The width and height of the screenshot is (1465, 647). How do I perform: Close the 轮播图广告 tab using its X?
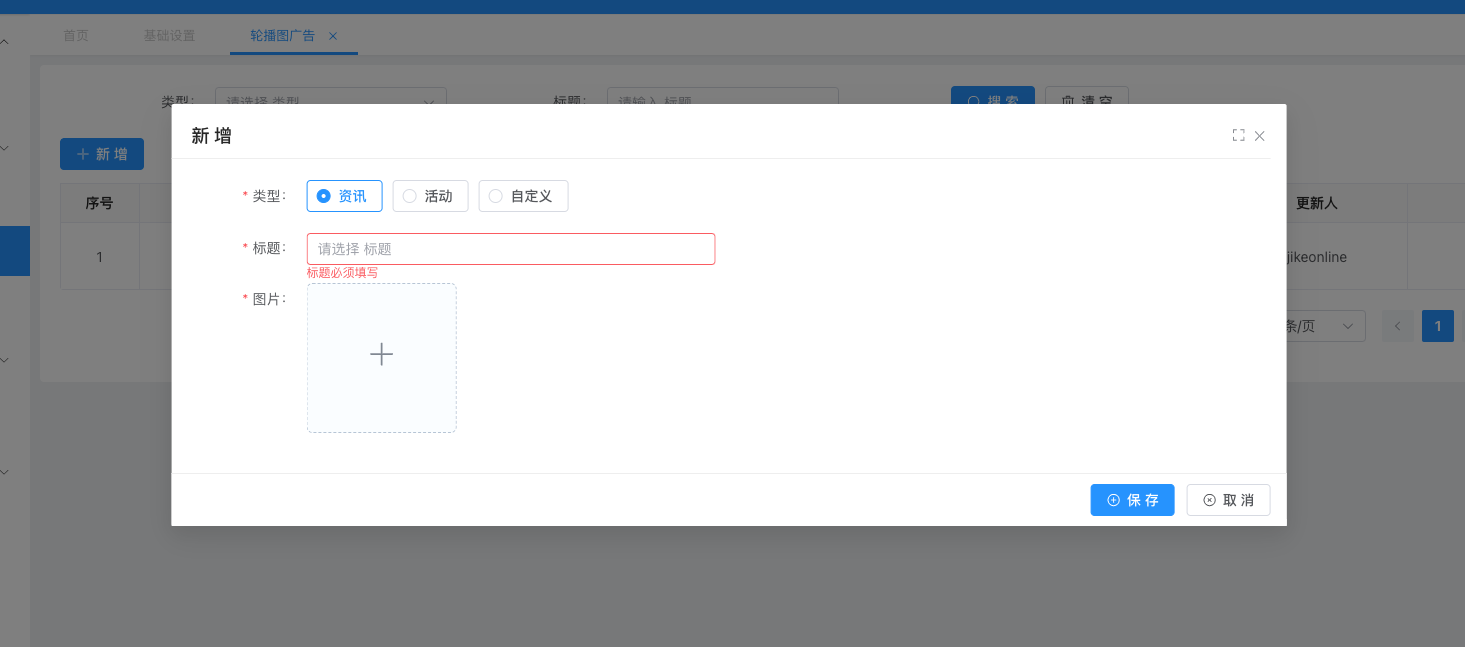tap(333, 36)
